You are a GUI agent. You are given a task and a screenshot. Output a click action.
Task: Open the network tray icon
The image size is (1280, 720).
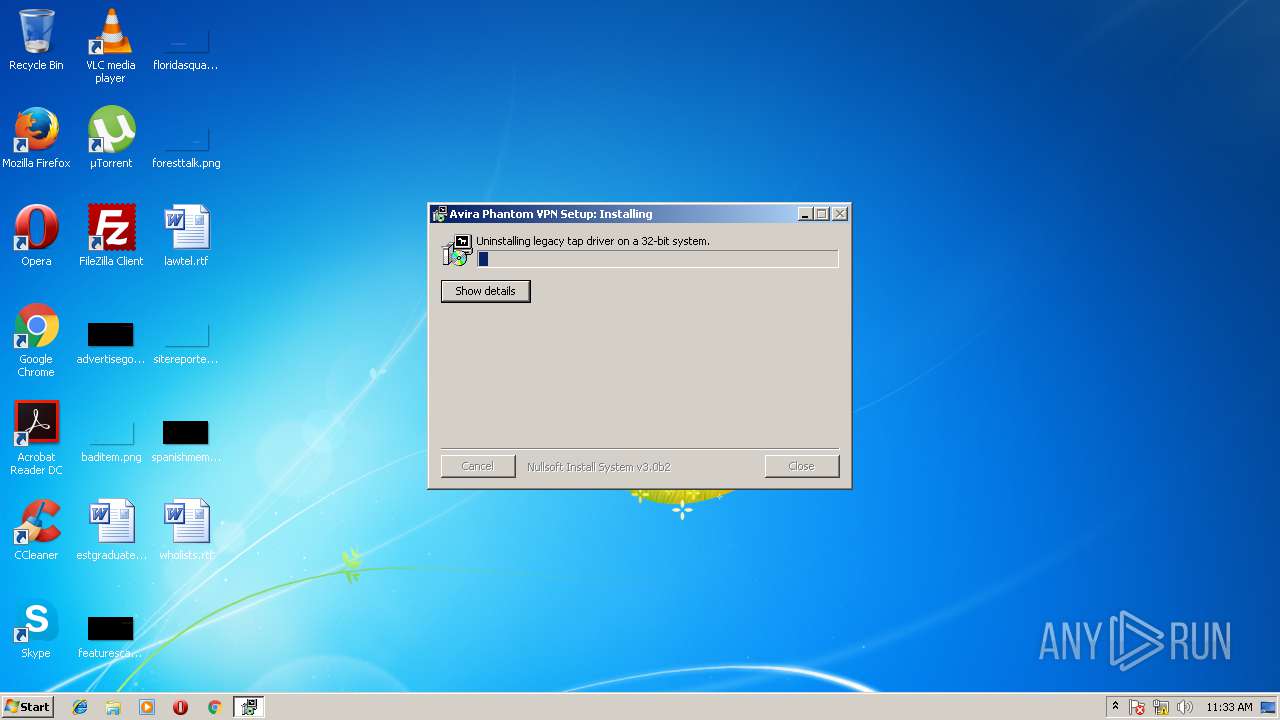pyautogui.click(x=1161, y=707)
